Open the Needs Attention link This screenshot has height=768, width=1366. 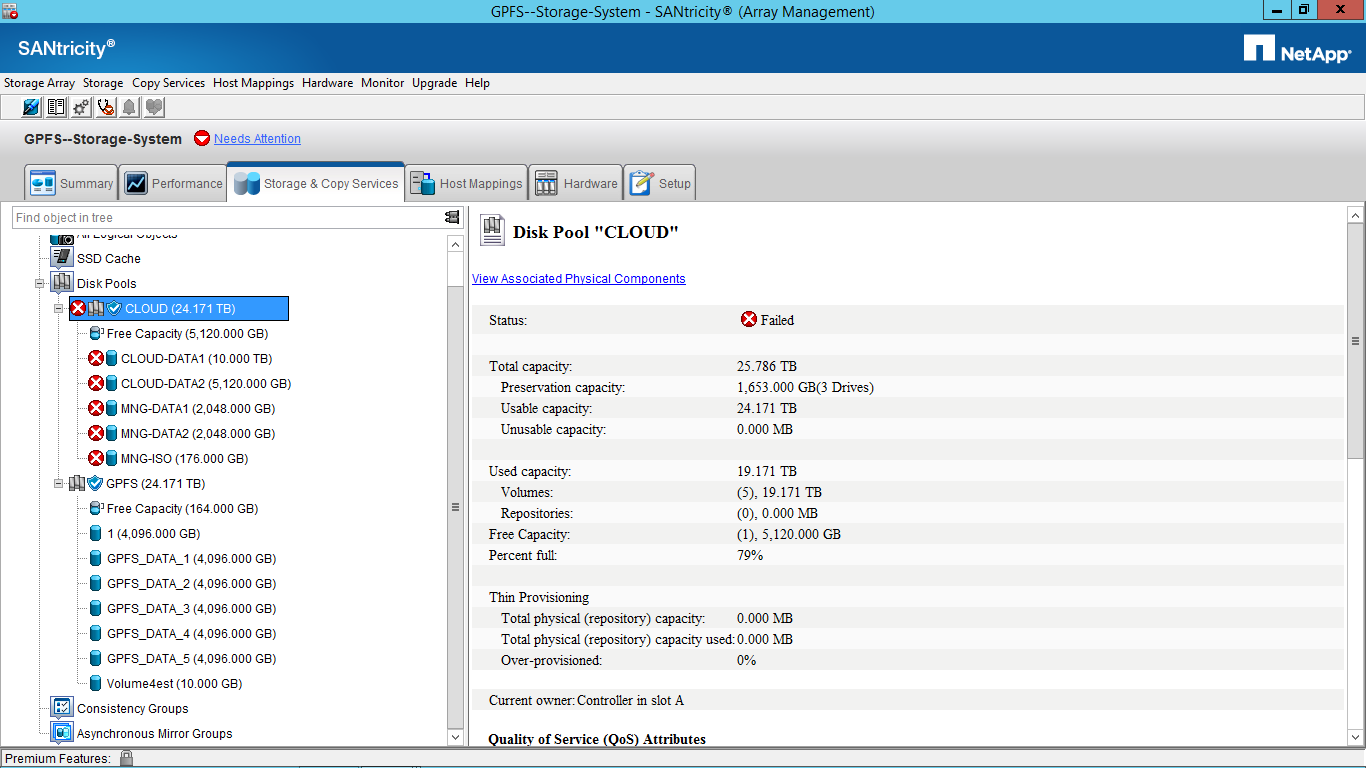coord(257,139)
